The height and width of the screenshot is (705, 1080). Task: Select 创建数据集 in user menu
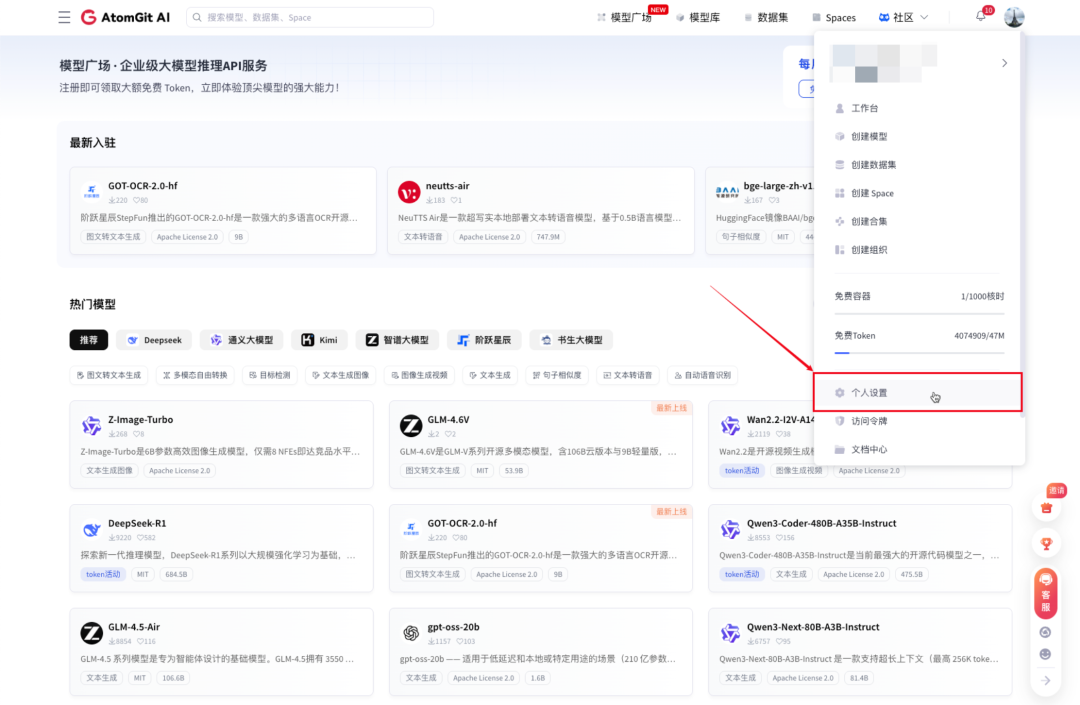(920, 165)
